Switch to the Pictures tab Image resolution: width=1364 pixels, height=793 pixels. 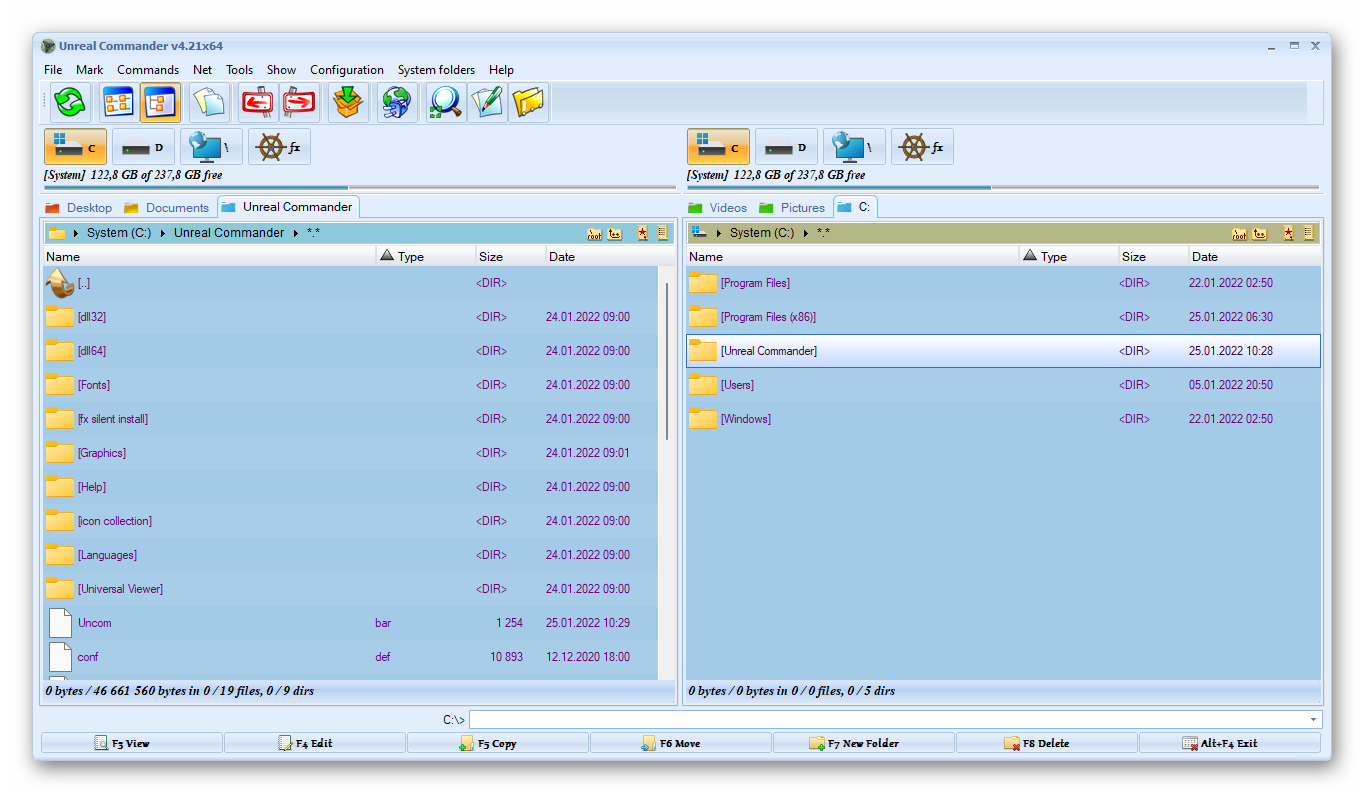[x=792, y=208]
